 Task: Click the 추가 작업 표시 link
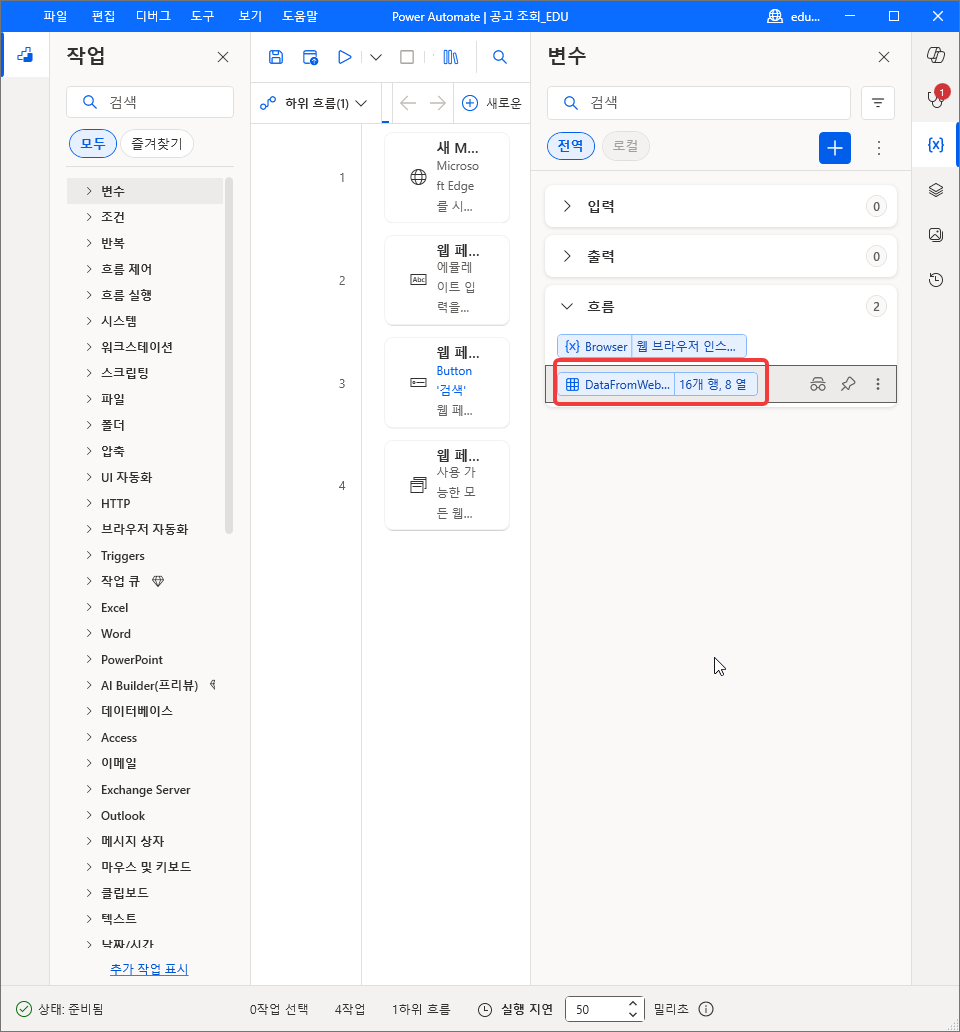149,969
